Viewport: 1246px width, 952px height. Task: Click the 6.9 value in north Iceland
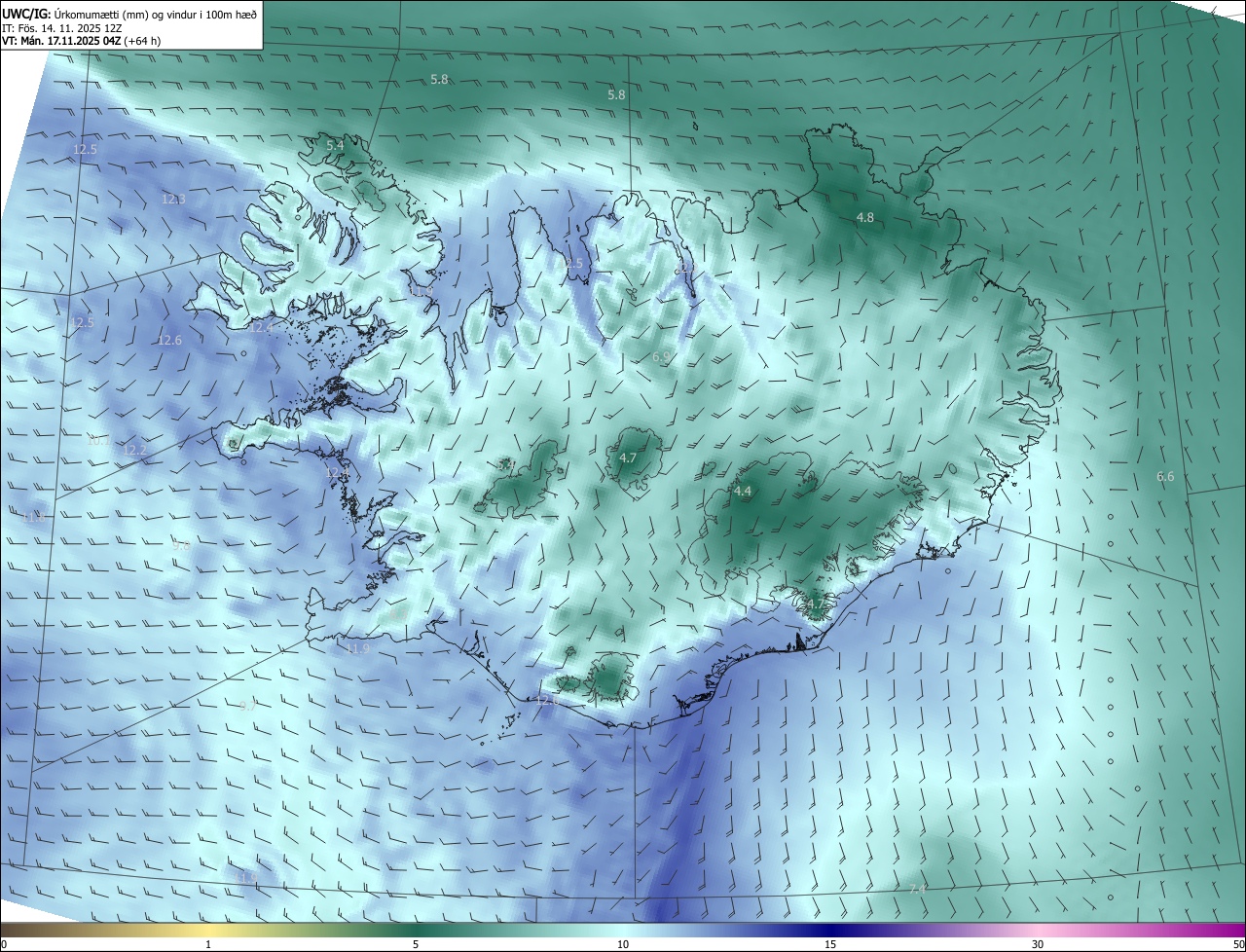pyautogui.click(x=661, y=357)
